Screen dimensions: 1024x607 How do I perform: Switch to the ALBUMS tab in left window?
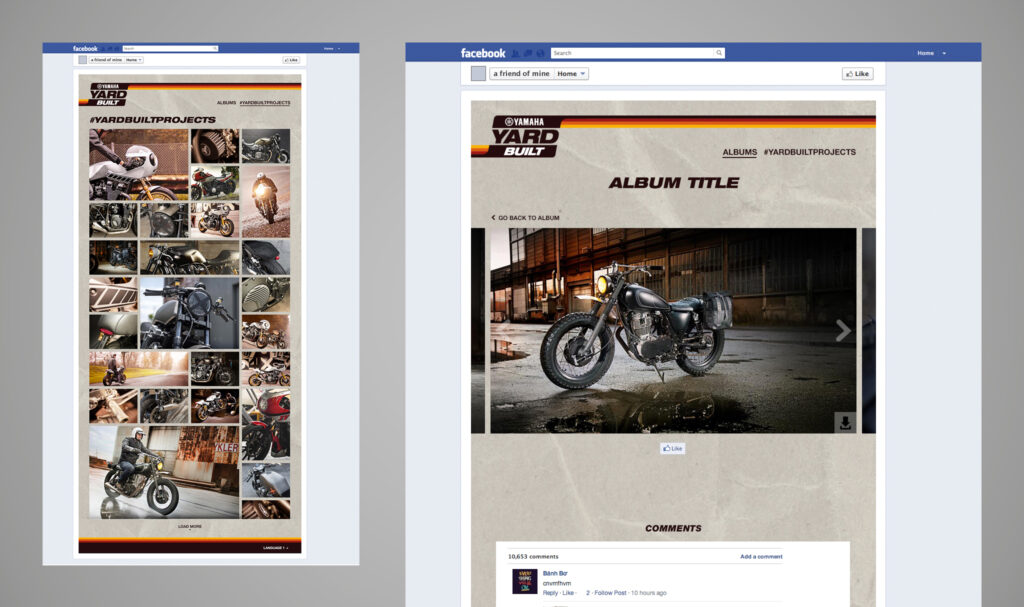[x=227, y=103]
